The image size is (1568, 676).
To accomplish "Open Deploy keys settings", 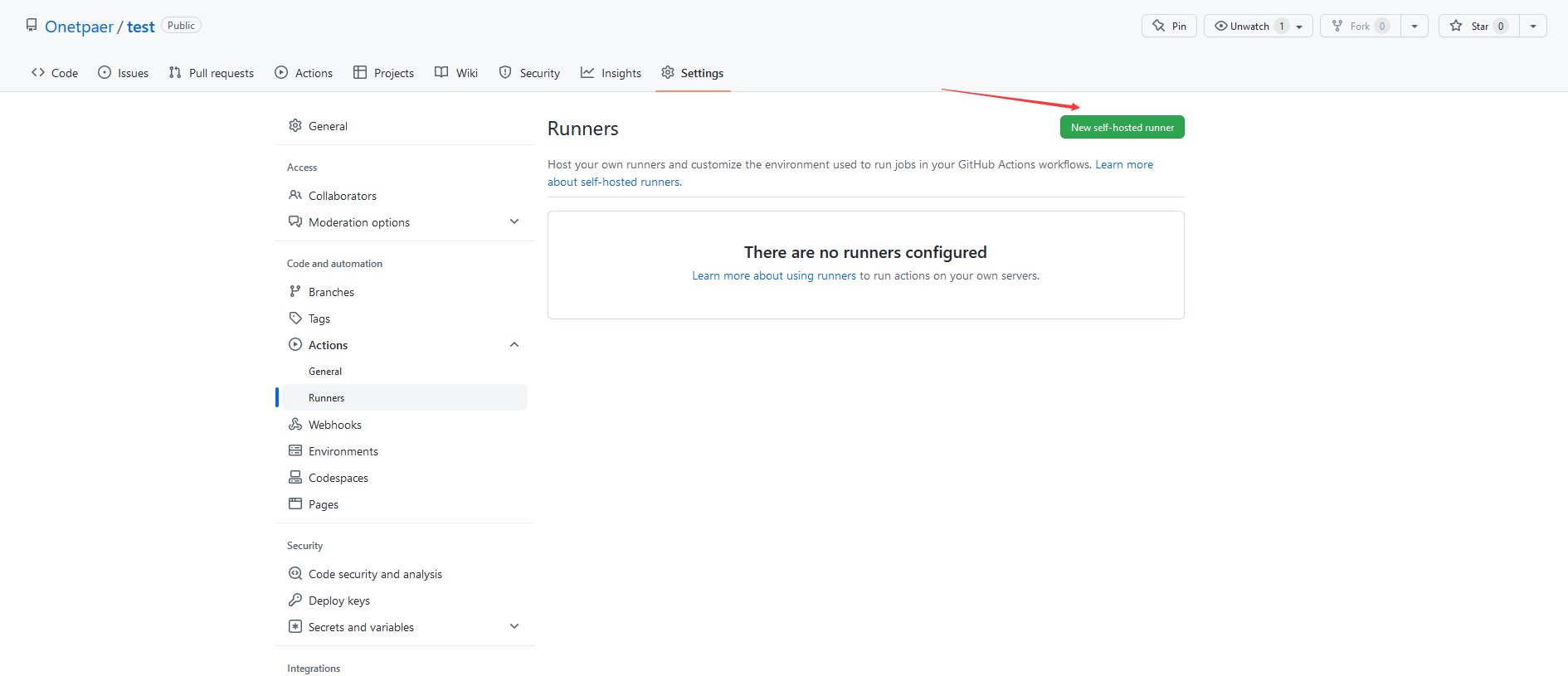I will click(x=405, y=601).
